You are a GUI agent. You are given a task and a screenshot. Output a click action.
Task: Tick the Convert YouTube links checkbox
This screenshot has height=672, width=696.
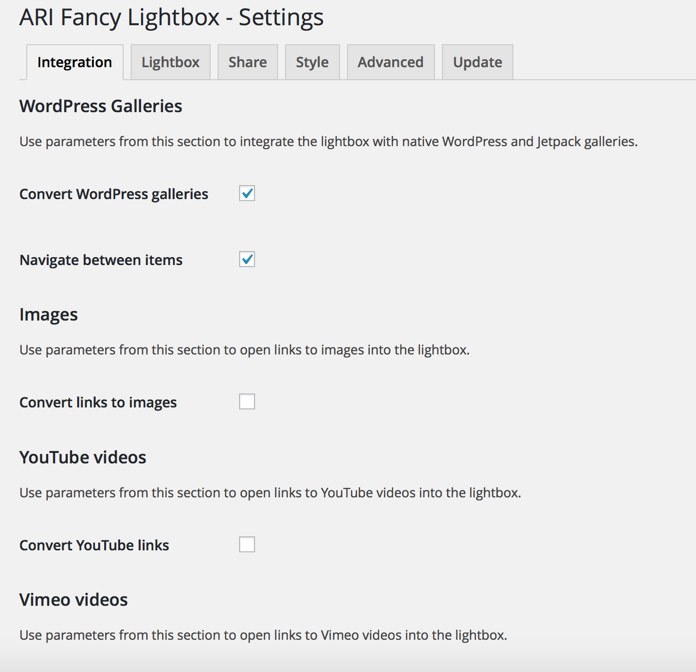(x=247, y=544)
